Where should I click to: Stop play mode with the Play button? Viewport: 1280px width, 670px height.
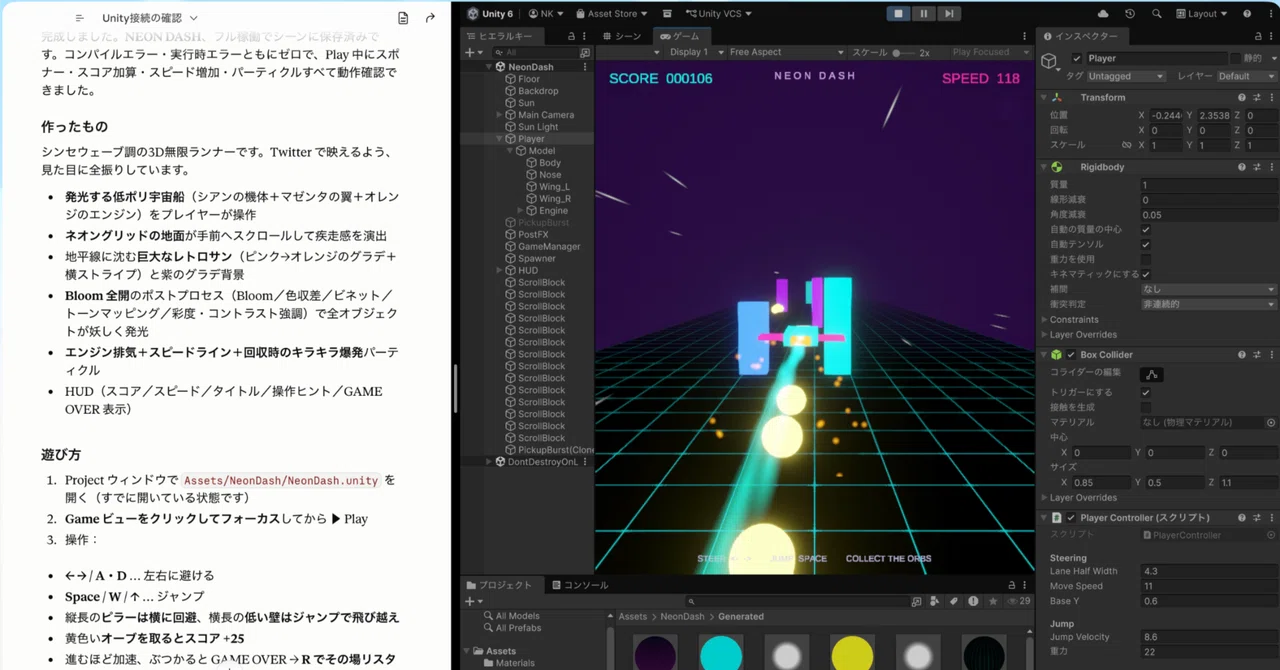(898, 14)
